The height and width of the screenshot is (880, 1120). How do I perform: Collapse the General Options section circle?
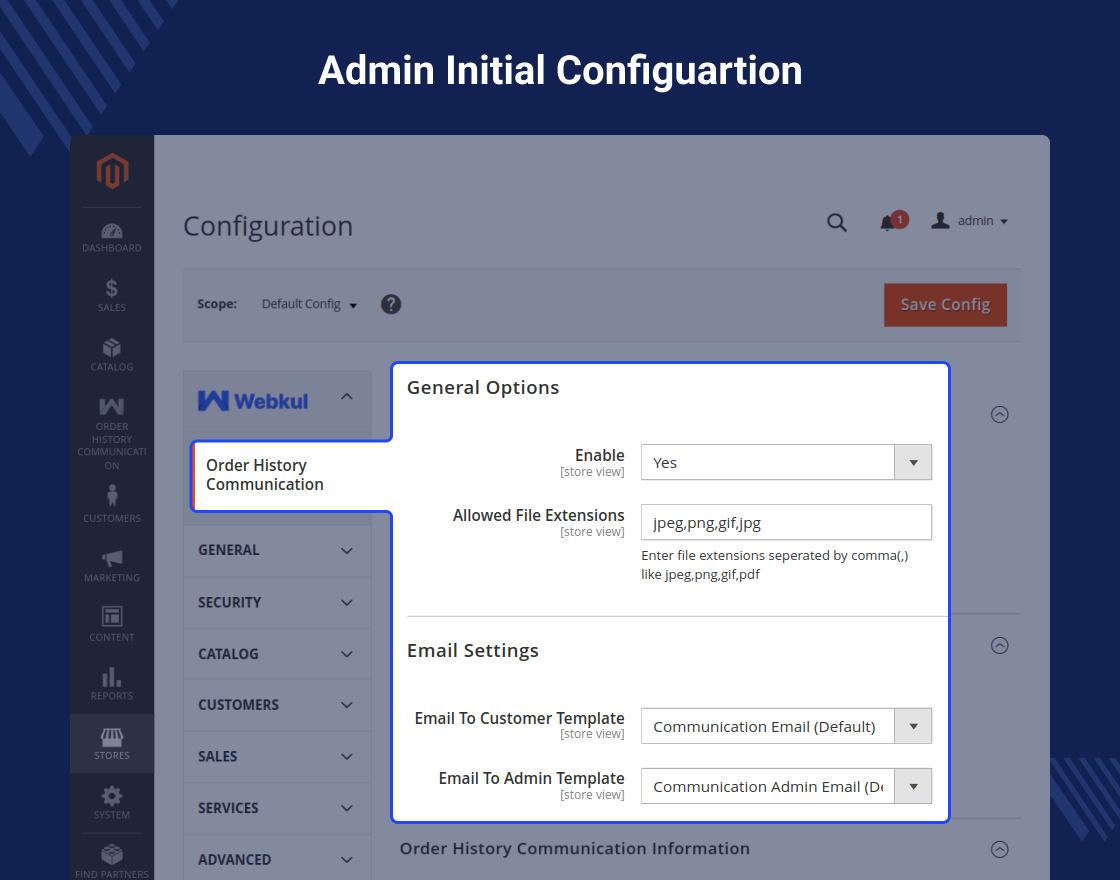pyautogui.click(x=999, y=414)
